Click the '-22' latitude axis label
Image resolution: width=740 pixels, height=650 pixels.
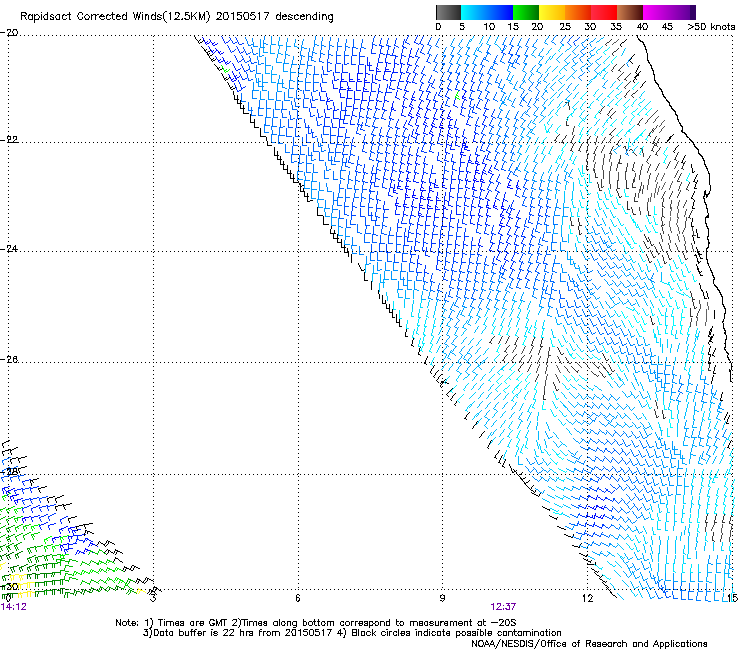tap(9, 140)
